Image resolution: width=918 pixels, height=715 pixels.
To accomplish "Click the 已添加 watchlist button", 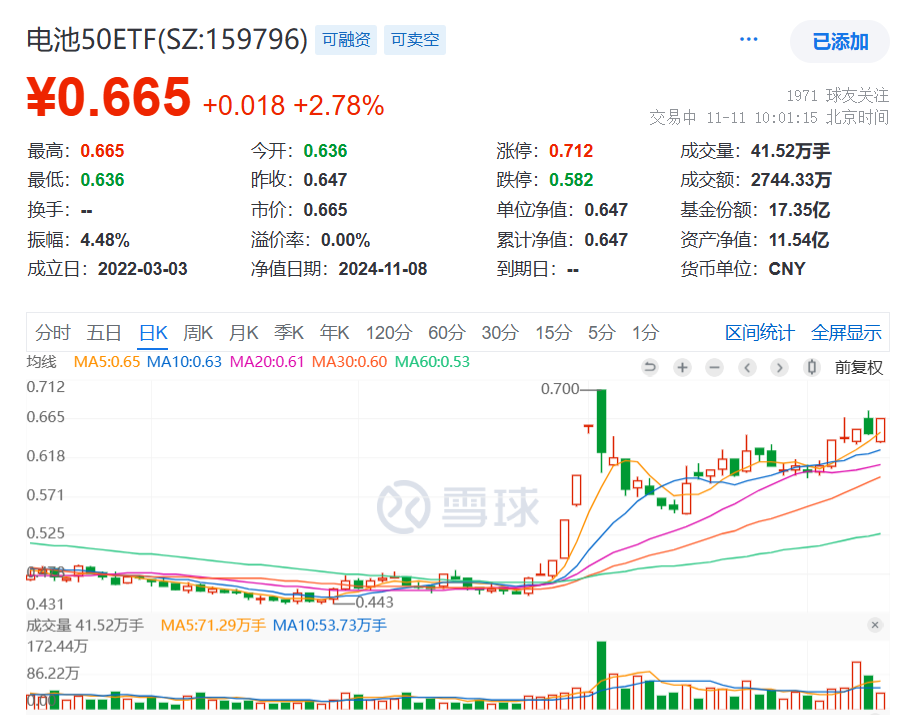I will 839,42.
